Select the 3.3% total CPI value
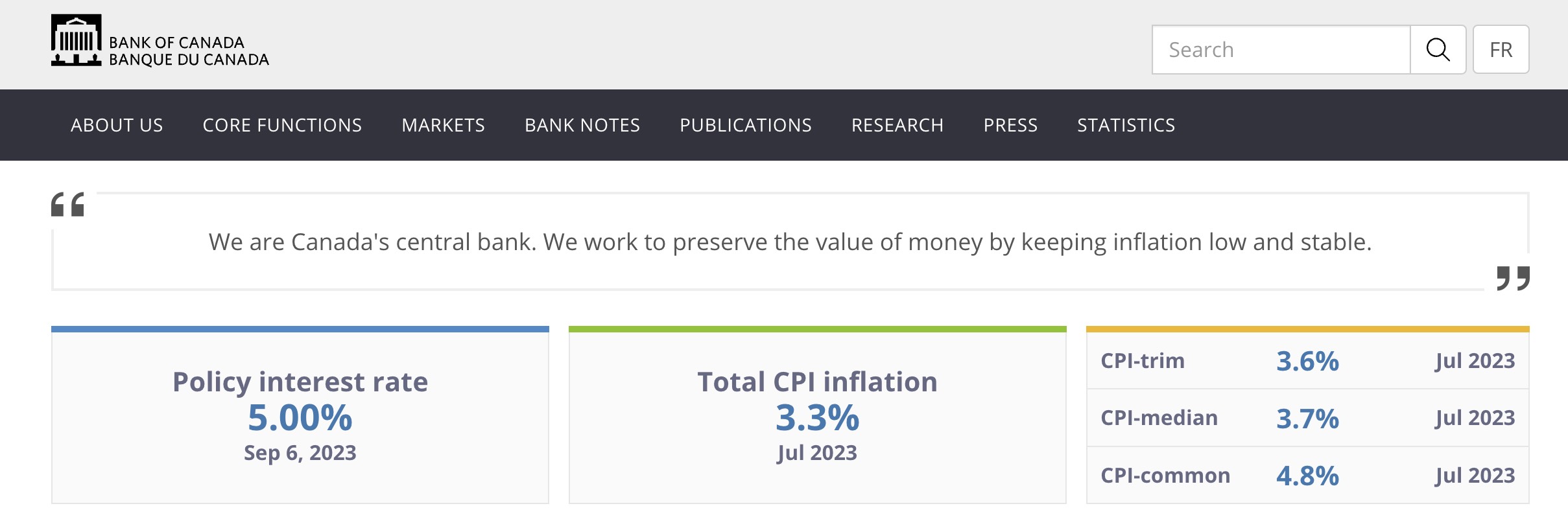Screen dimensions: 1568x530 (817, 418)
